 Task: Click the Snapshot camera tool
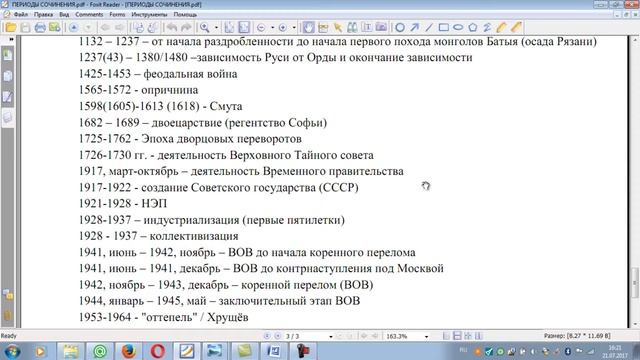point(381,27)
